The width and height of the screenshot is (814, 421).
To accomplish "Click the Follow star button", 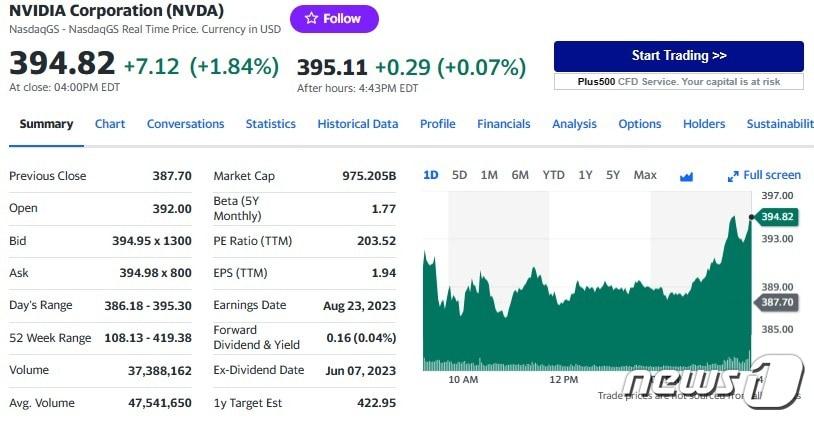I will click(x=334, y=18).
